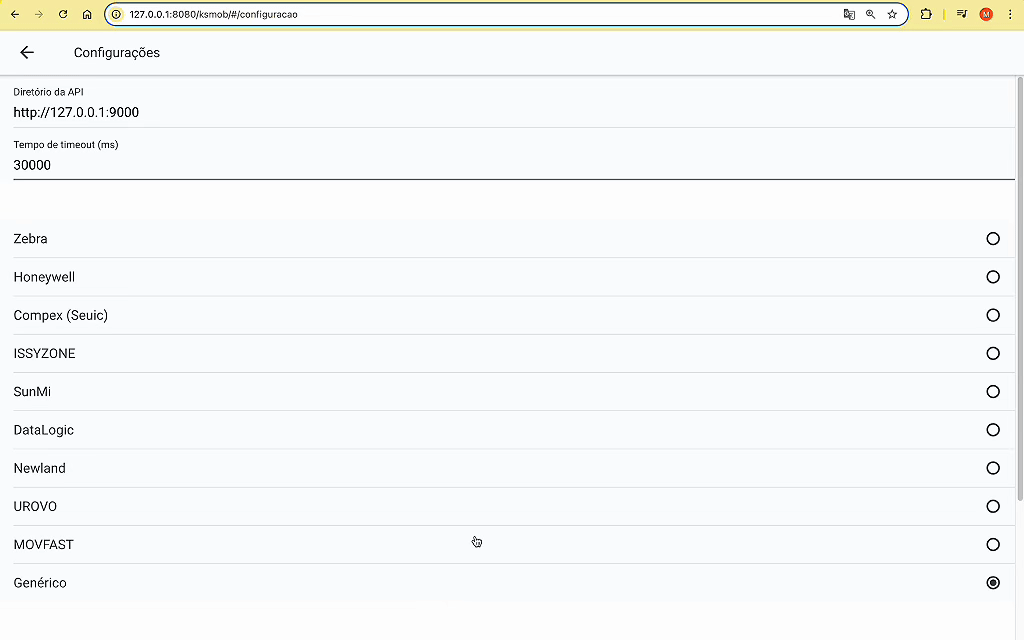The height and width of the screenshot is (640, 1024).
Task: Go to the browser home page
Action: click(87, 15)
